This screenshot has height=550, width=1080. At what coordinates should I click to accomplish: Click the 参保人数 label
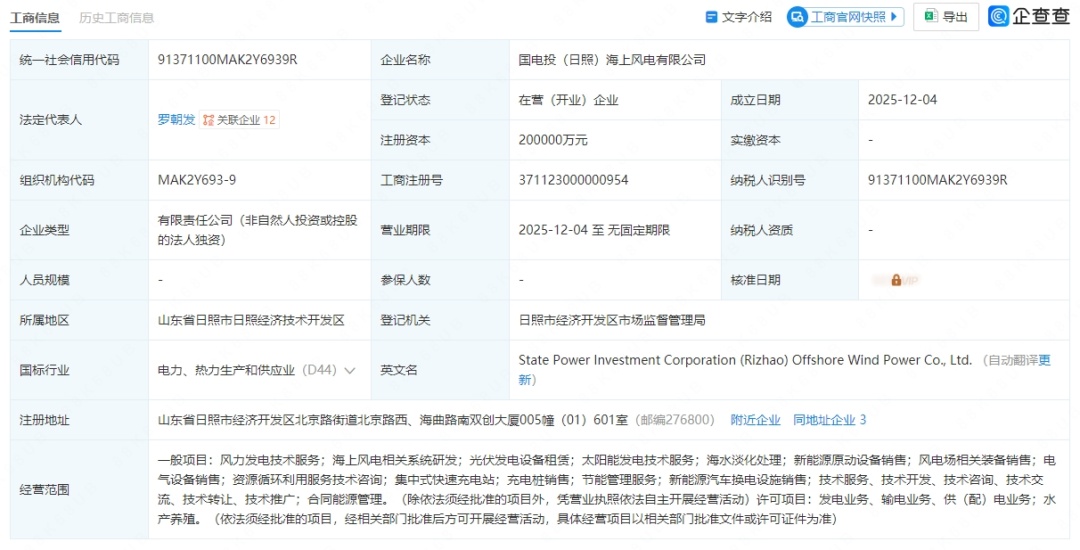[x=405, y=280]
